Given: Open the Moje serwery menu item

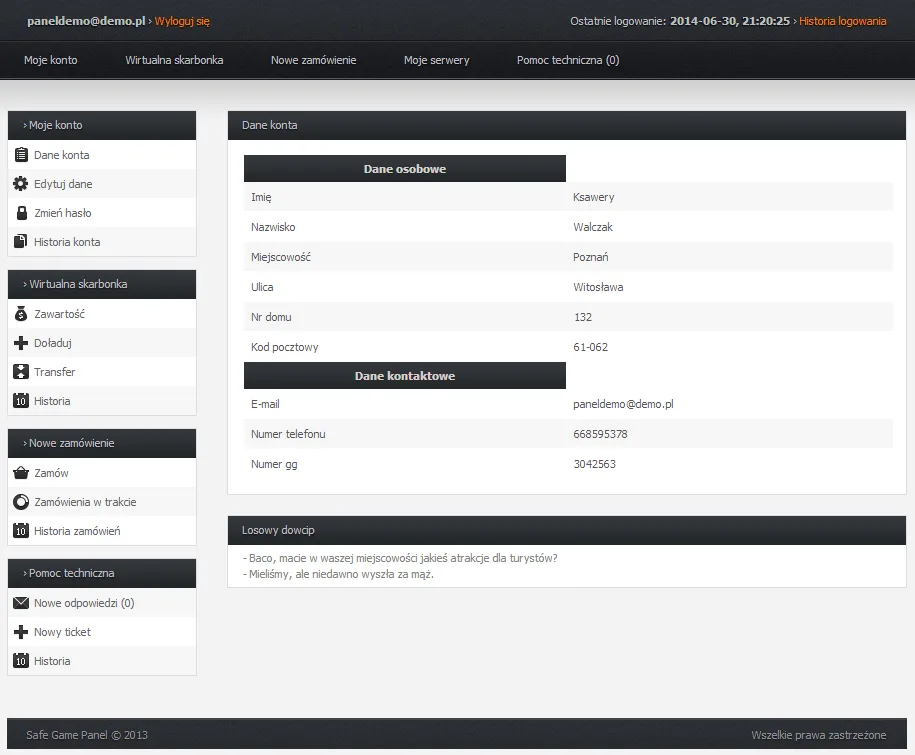Looking at the screenshot, I should click(436, 60).
